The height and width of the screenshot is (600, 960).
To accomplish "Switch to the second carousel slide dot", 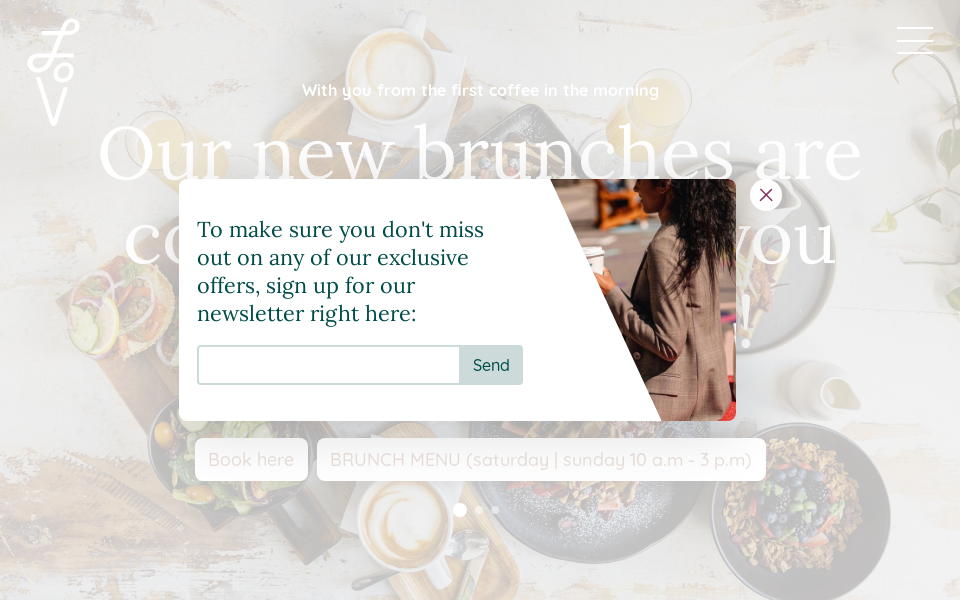I will [479, 509].
